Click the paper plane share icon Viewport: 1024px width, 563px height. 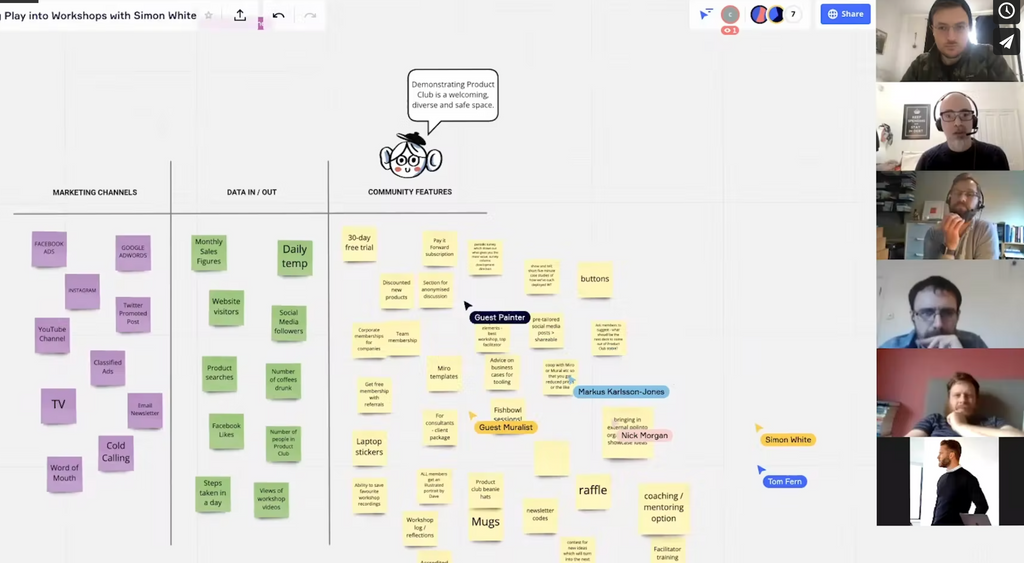[1006, 41]
